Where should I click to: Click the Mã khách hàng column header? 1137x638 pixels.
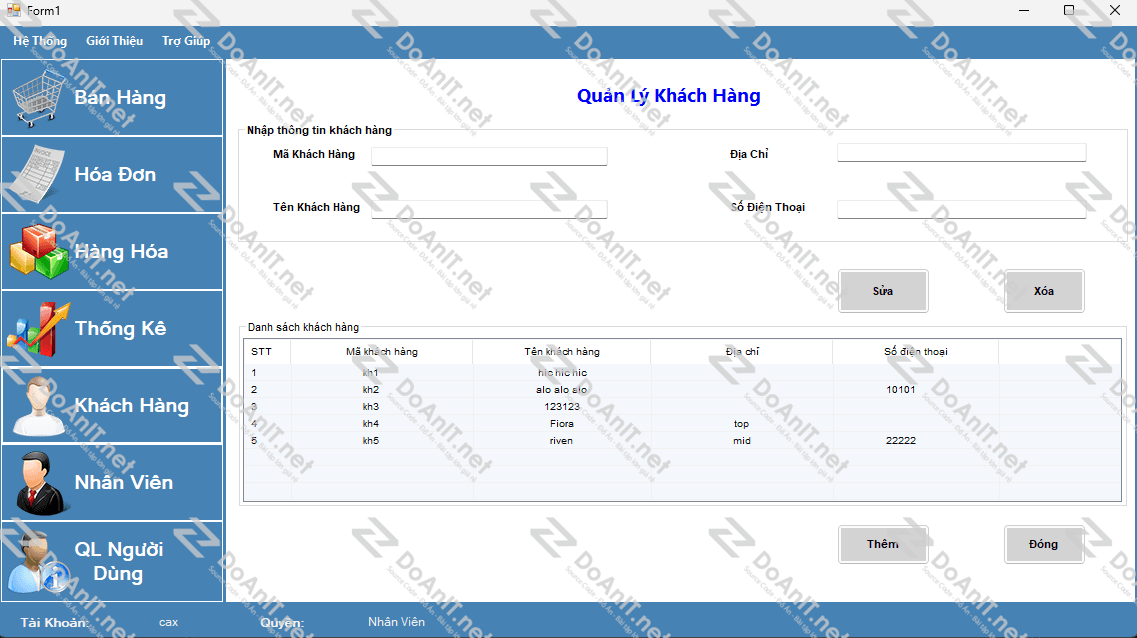point(381,352)
